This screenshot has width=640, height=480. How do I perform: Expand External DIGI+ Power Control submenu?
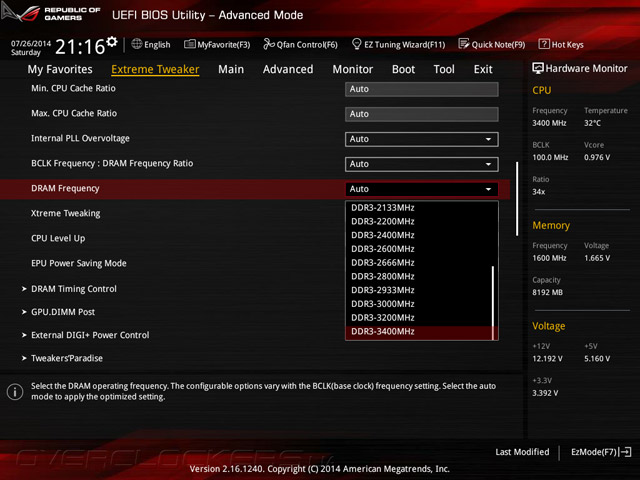click(x=86, y=335)
